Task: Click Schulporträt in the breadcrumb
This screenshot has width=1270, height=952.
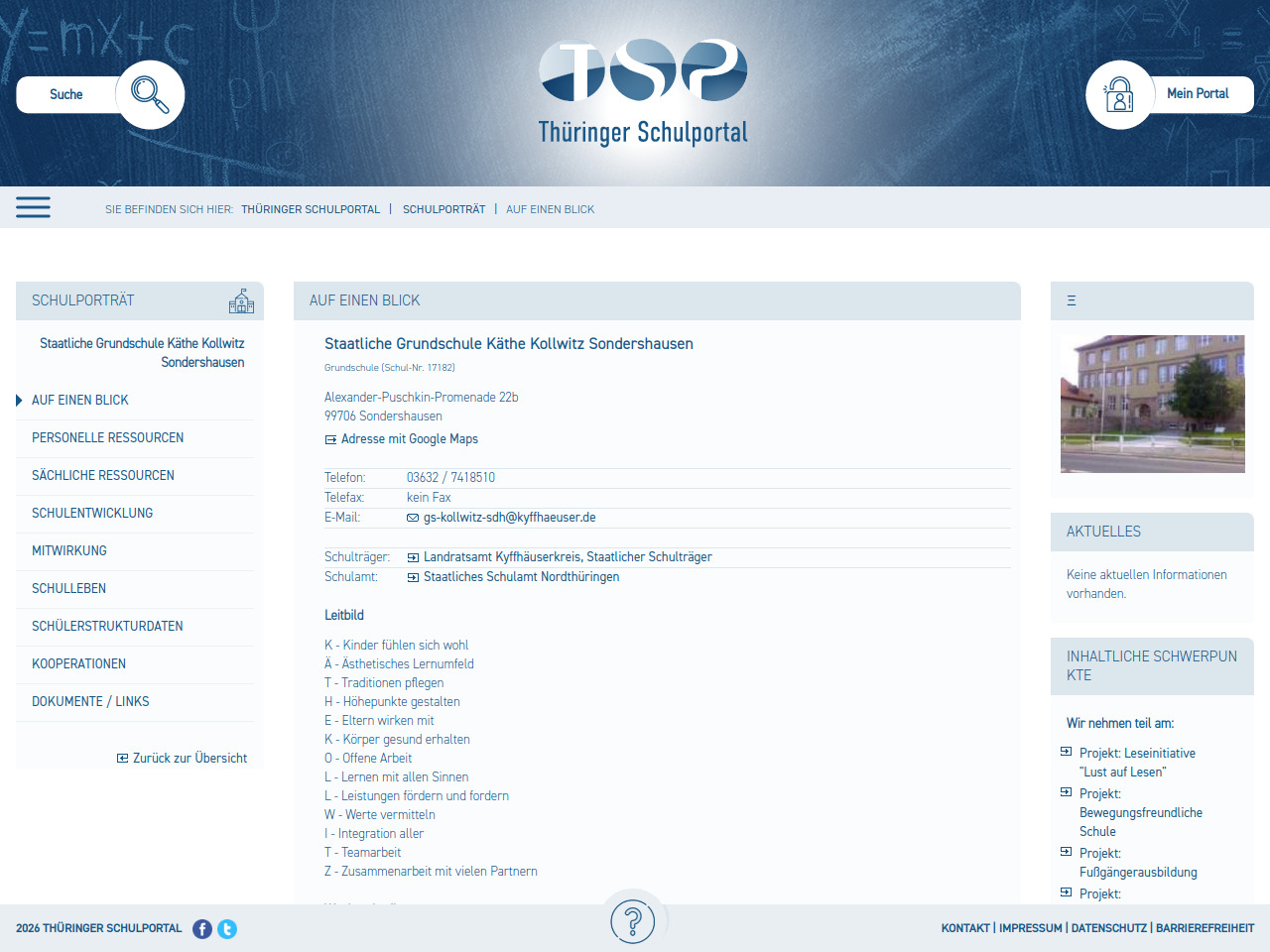Action: [x=444, y=209]
